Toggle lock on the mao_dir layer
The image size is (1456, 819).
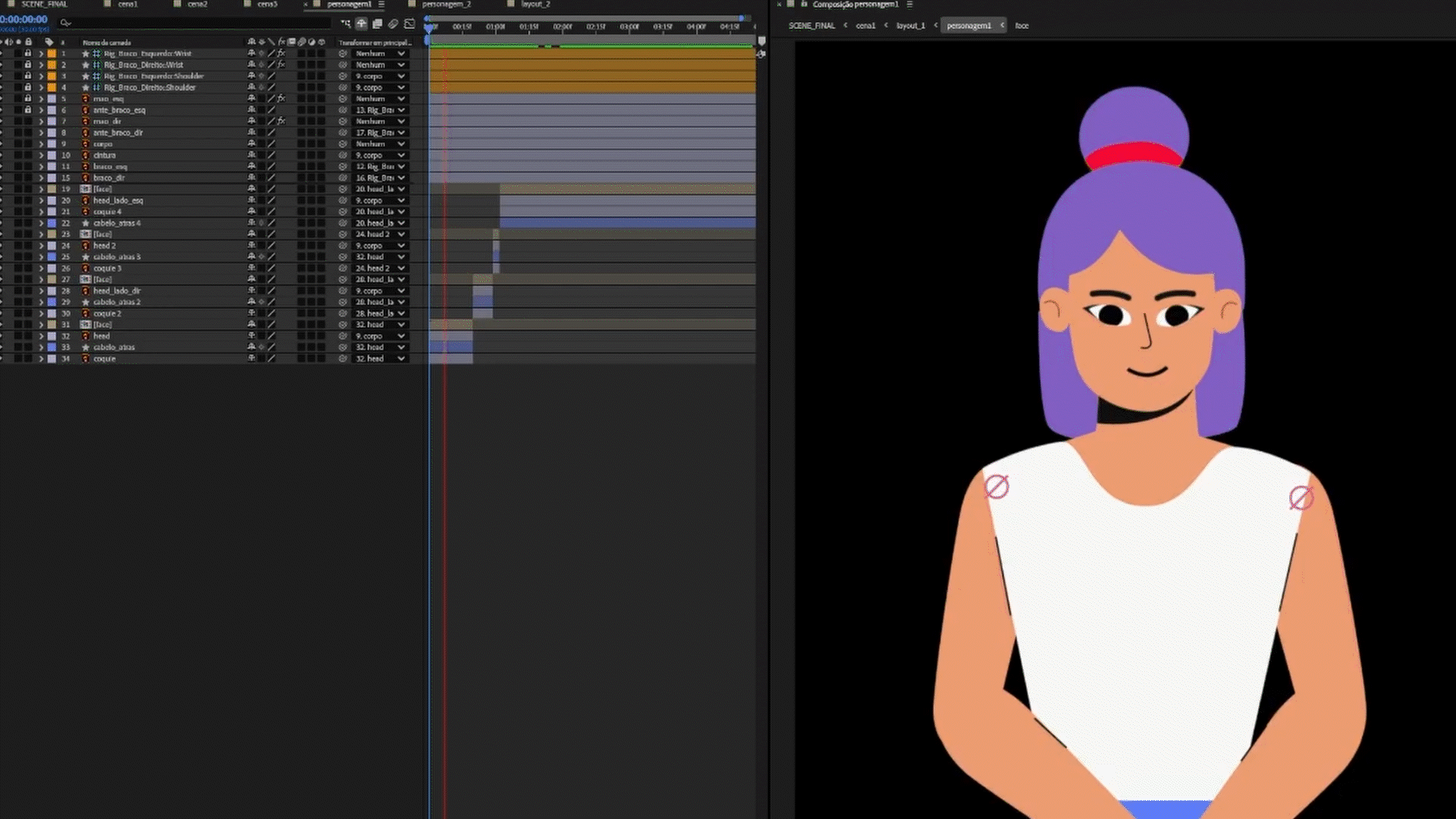pos(28,121)
